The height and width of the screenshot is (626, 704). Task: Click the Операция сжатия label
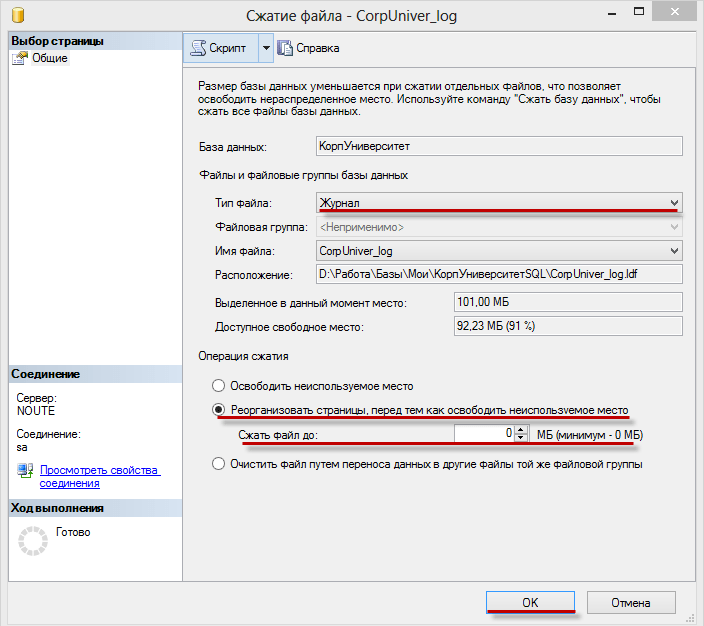click(x=243, y=356)
